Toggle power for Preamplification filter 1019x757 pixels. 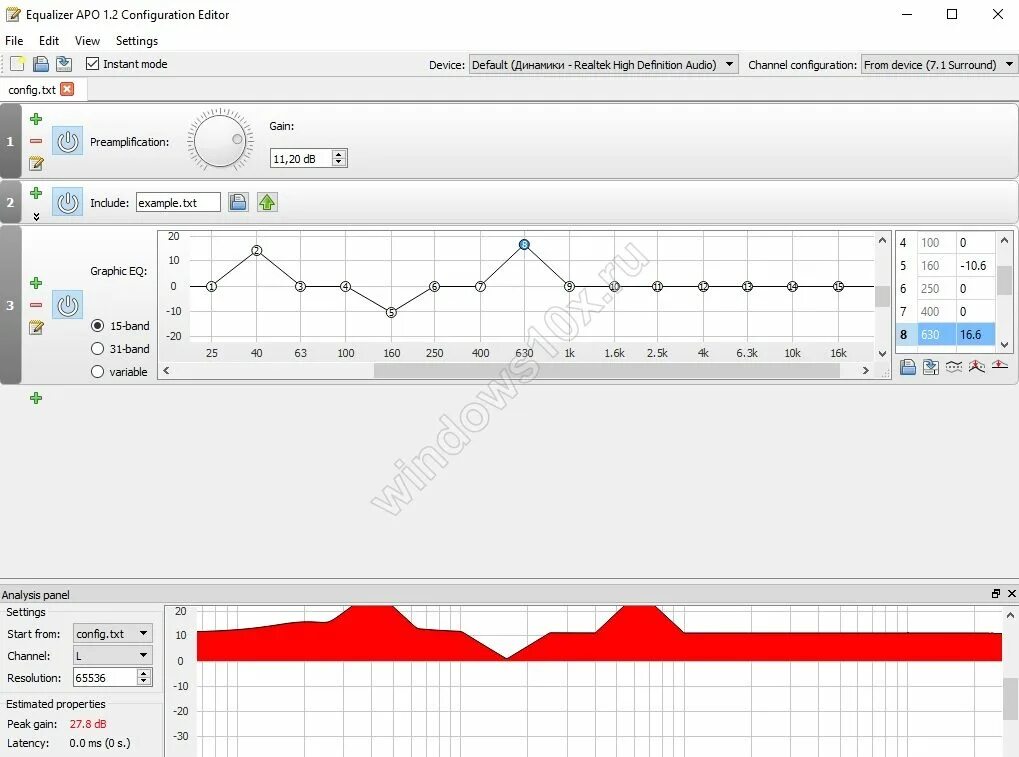(x=68, y=141)
